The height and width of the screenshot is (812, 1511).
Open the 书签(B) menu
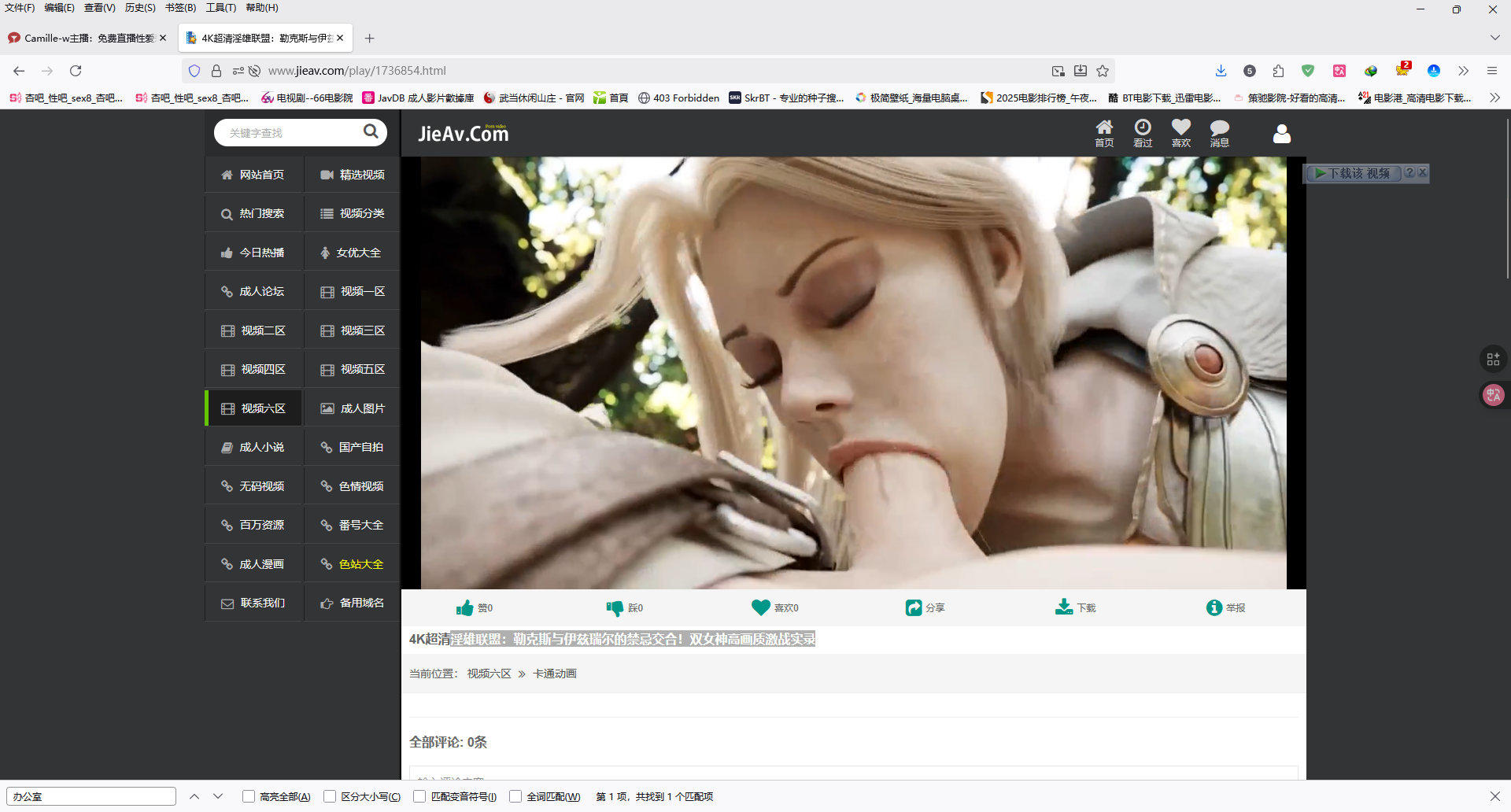point(180,8)
